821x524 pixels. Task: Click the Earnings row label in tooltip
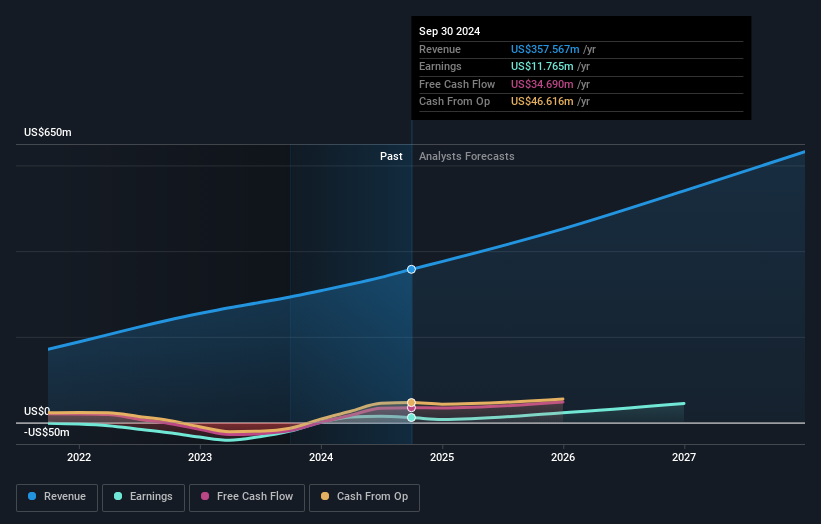[440, 66]
